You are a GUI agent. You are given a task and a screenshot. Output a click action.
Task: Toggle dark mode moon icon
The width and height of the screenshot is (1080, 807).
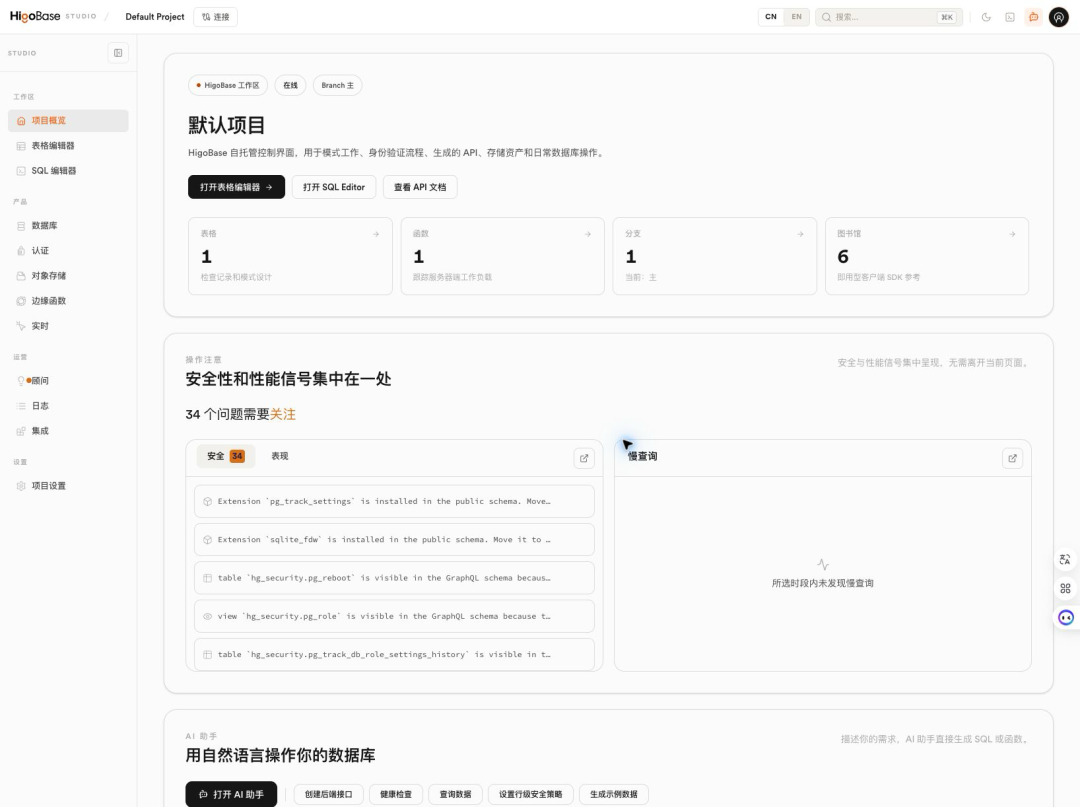point(986,17)
